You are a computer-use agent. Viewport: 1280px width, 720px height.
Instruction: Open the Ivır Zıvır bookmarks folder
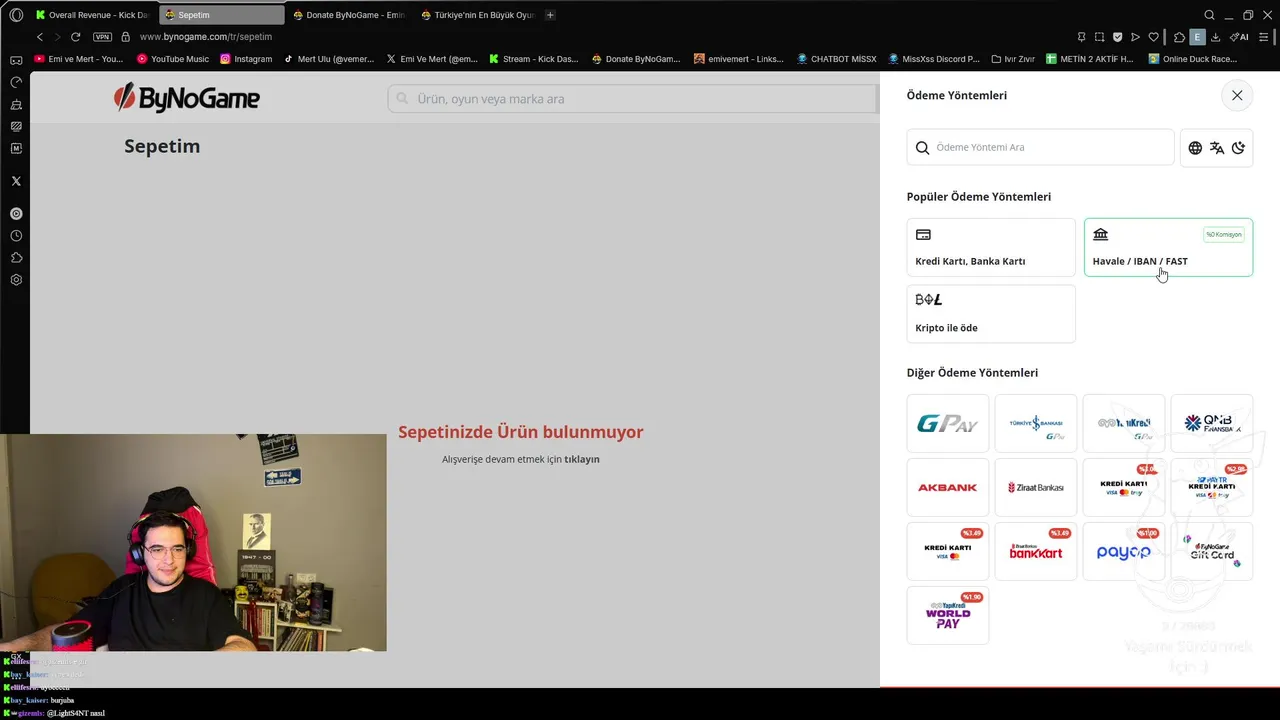[x=1013, y=59]
